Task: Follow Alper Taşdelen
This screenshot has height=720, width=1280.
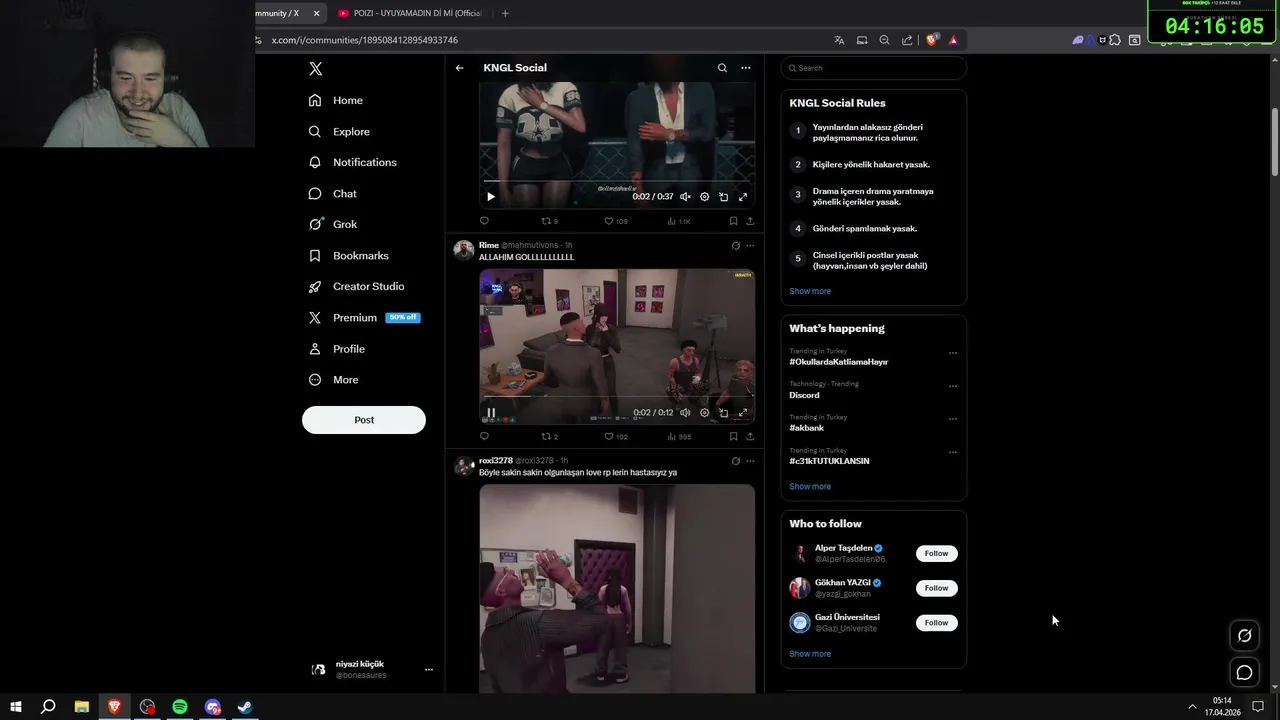Action: point(936,553)
